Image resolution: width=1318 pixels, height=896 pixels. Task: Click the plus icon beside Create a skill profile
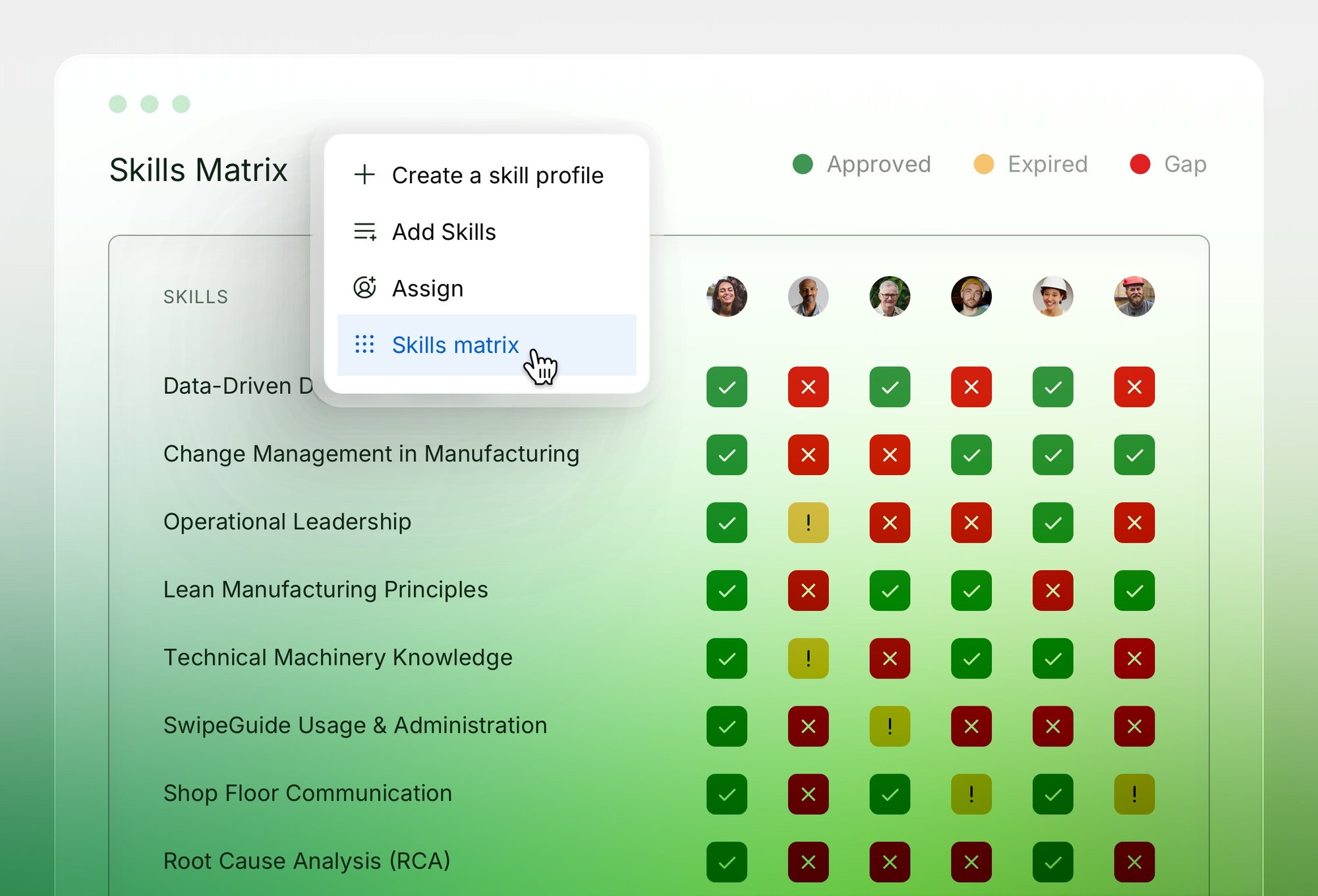click(364, 175)
